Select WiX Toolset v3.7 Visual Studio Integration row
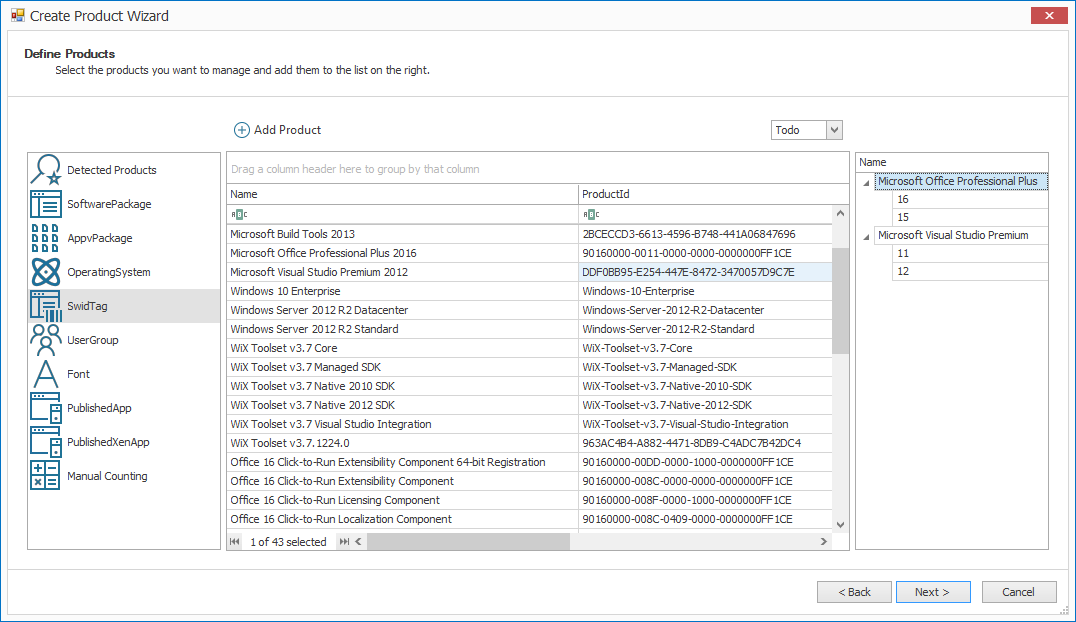Screen dimensions: 1076x622 pos(529,424)
